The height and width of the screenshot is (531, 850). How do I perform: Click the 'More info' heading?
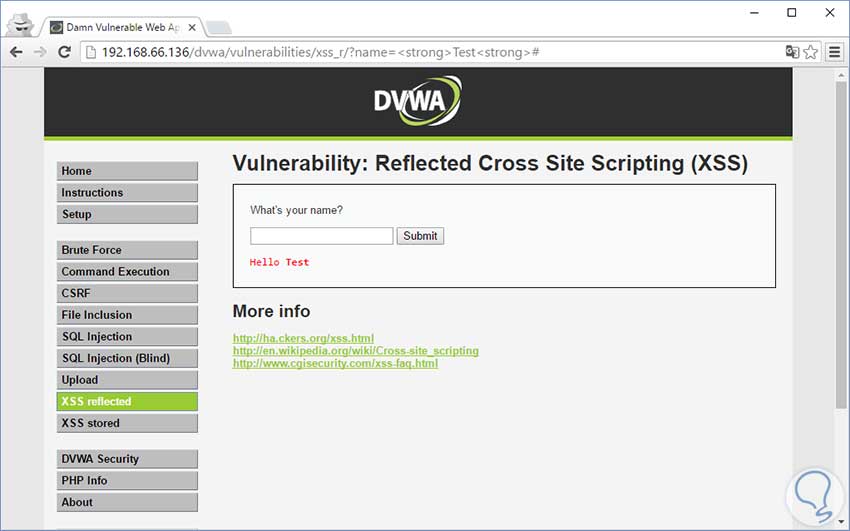pos(272,311)
